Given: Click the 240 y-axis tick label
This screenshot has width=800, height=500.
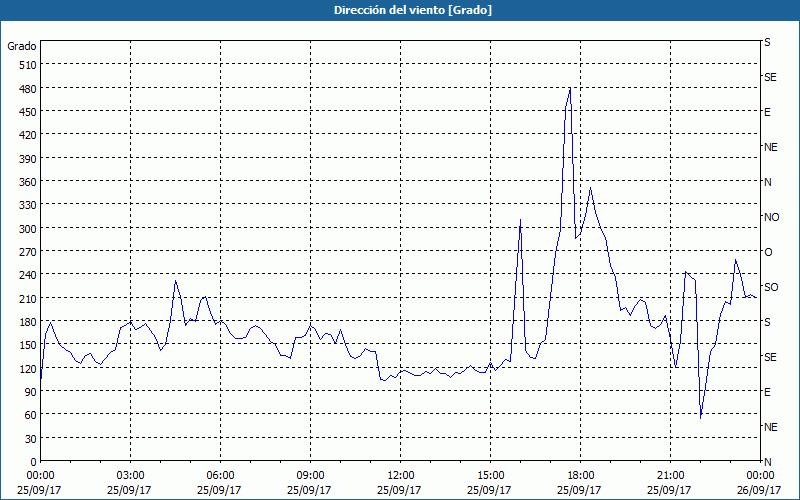Looking at the screenshot, I should 28,274.
